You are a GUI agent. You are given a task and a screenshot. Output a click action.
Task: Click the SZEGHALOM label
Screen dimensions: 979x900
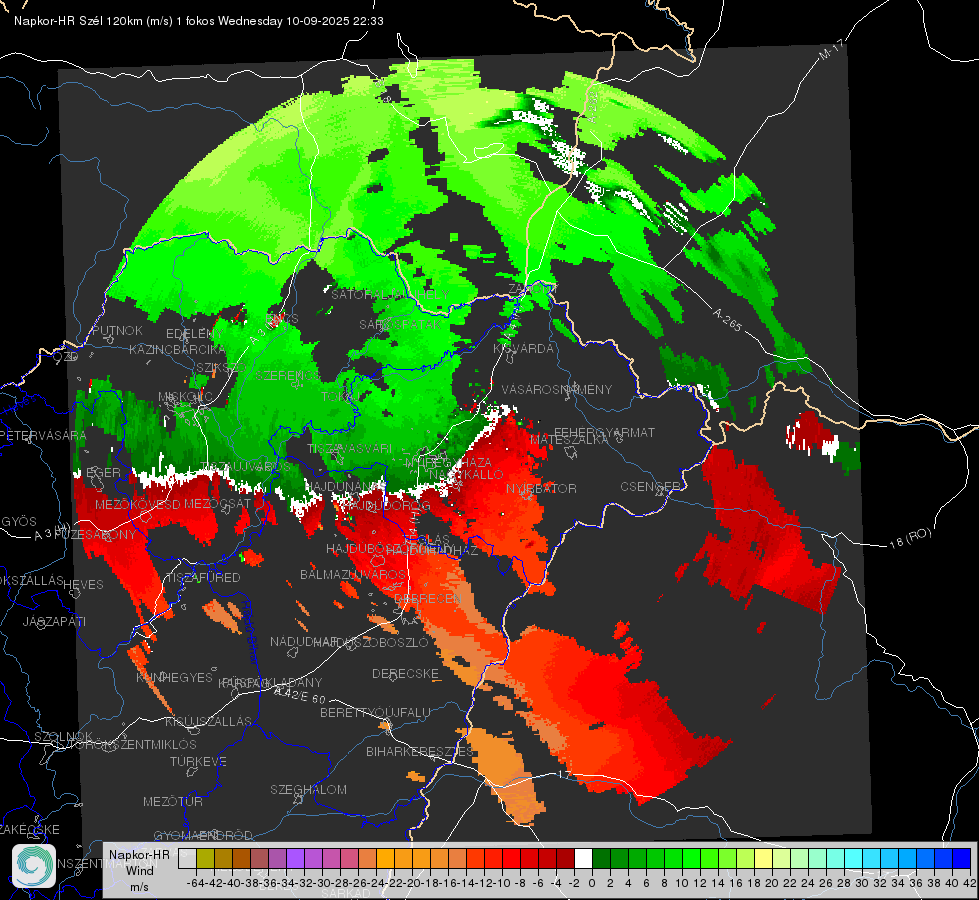(308, 789)
